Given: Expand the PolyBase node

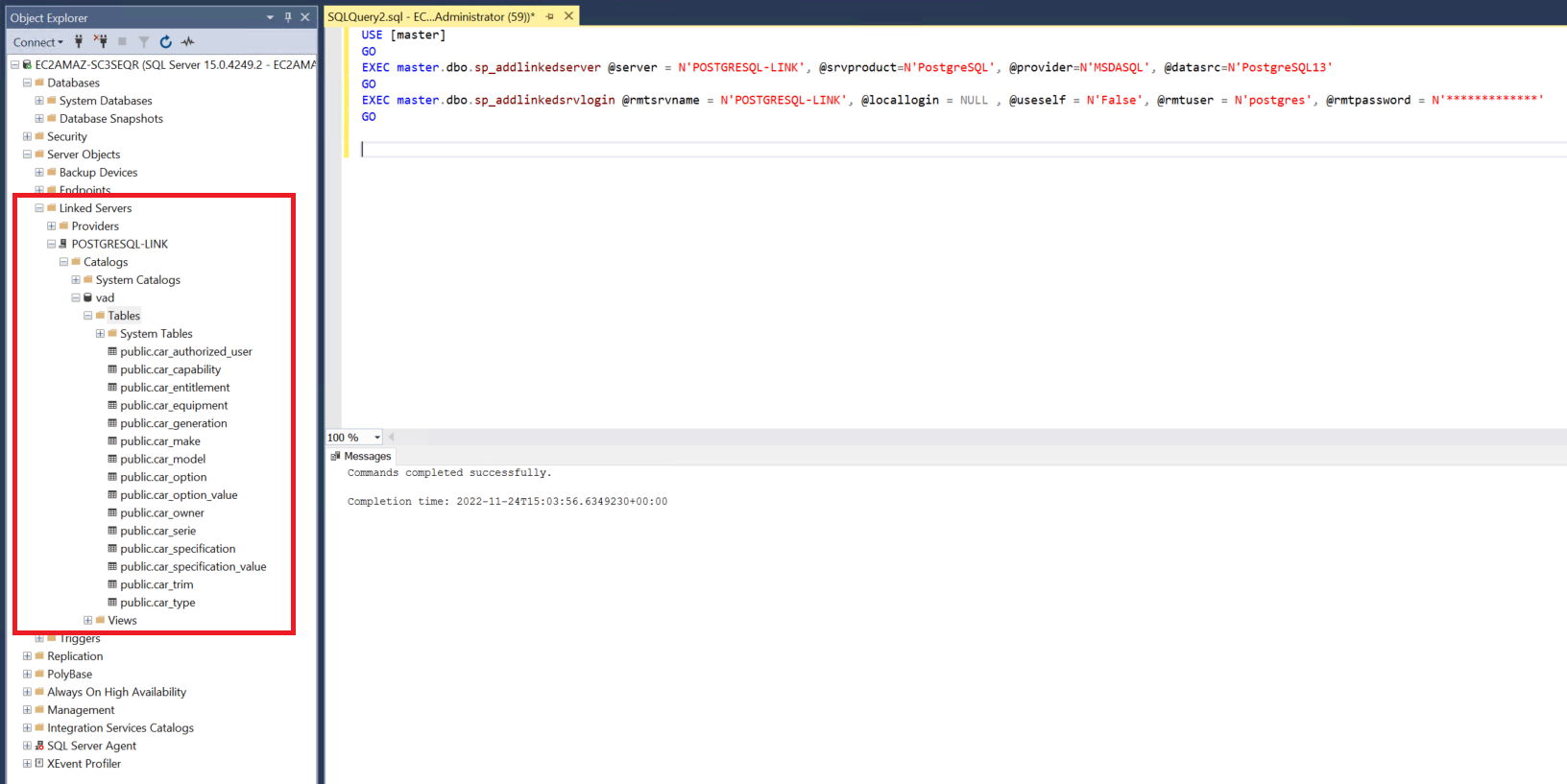Looking at the screenshot, I should point(27,674).
